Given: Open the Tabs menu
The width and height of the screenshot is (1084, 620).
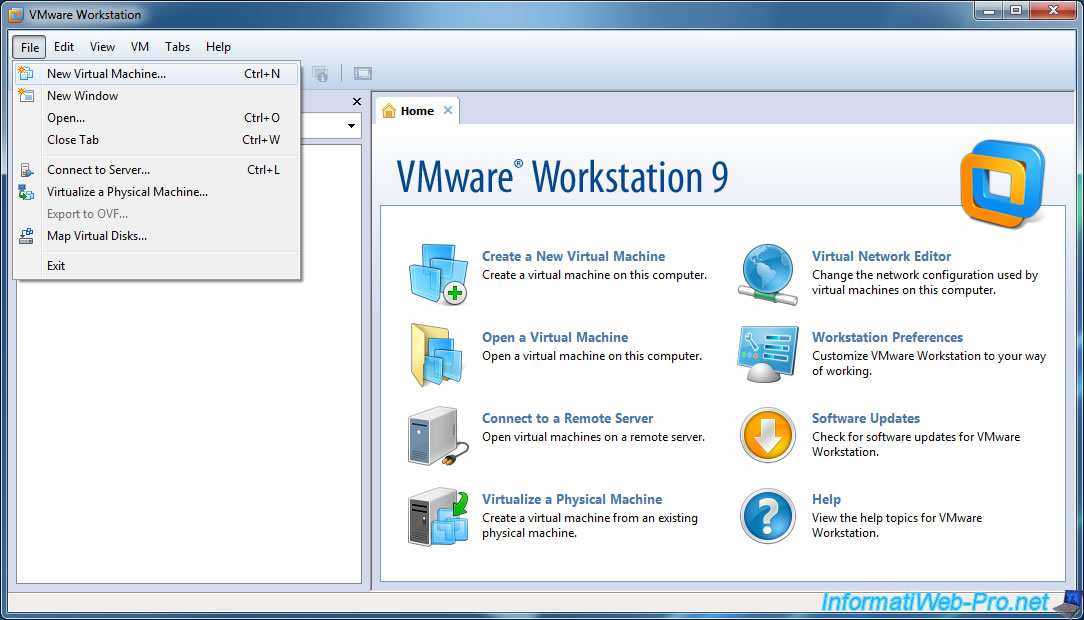Looking at the screenshot, I should coord(177,46).
